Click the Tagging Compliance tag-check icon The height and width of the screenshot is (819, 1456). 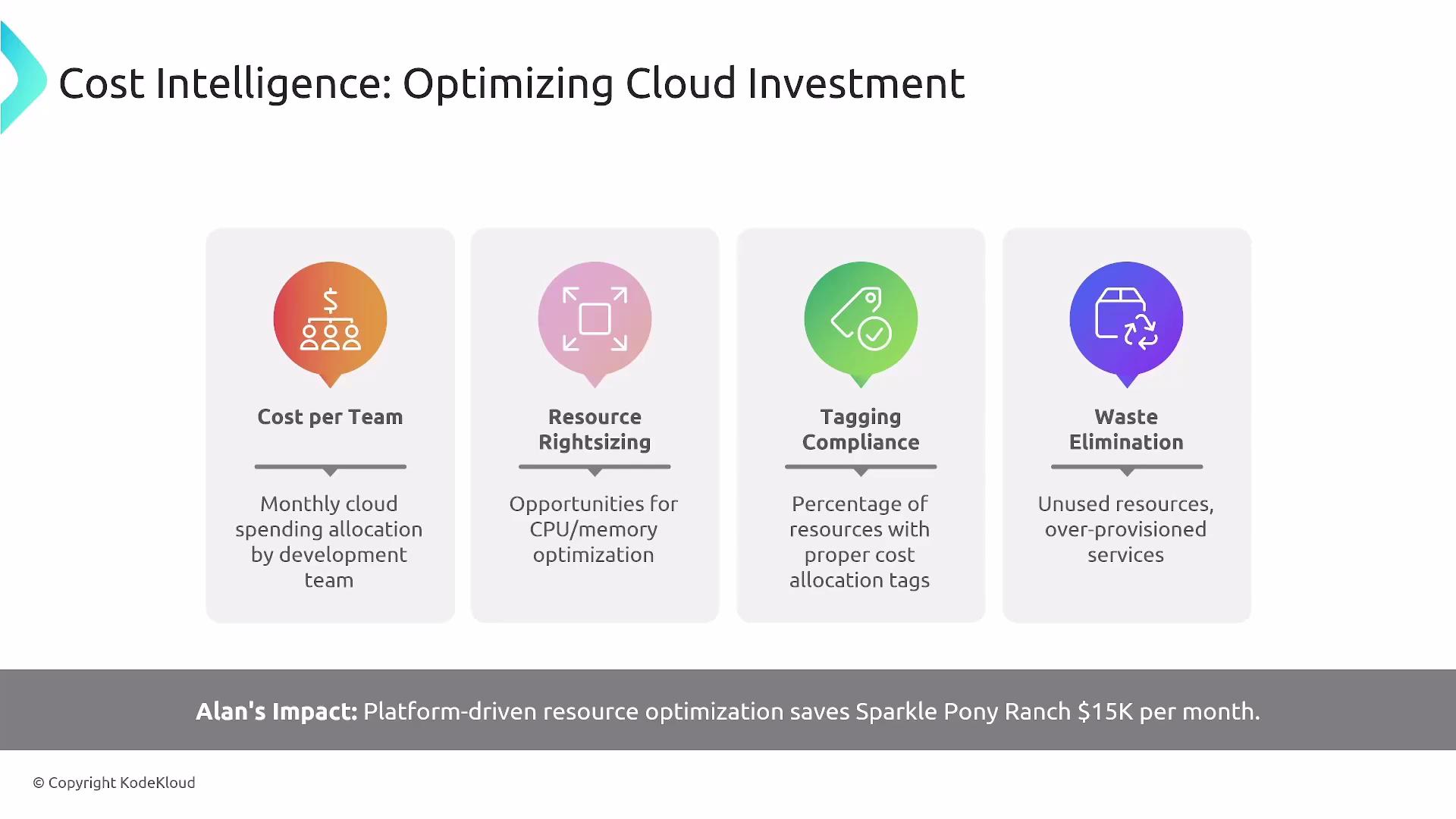click(x=861, y=319)
